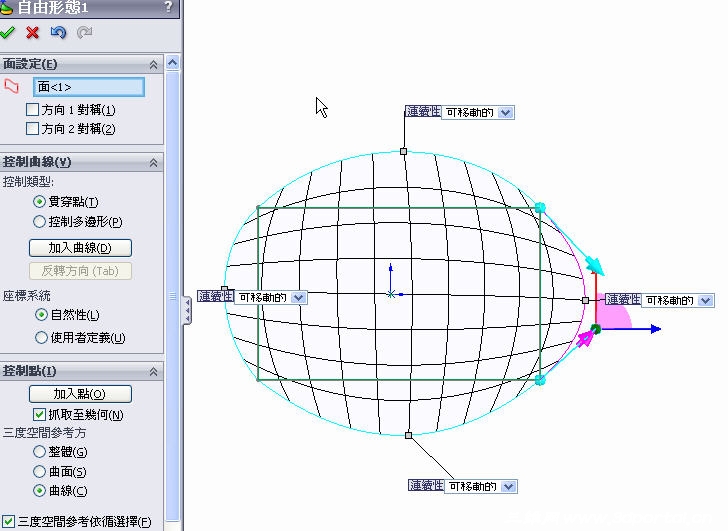728x531 pixels.
Task: Confirm the freeform feature with green checkmark
Action: pyautogui.click(x=7, y=32)
